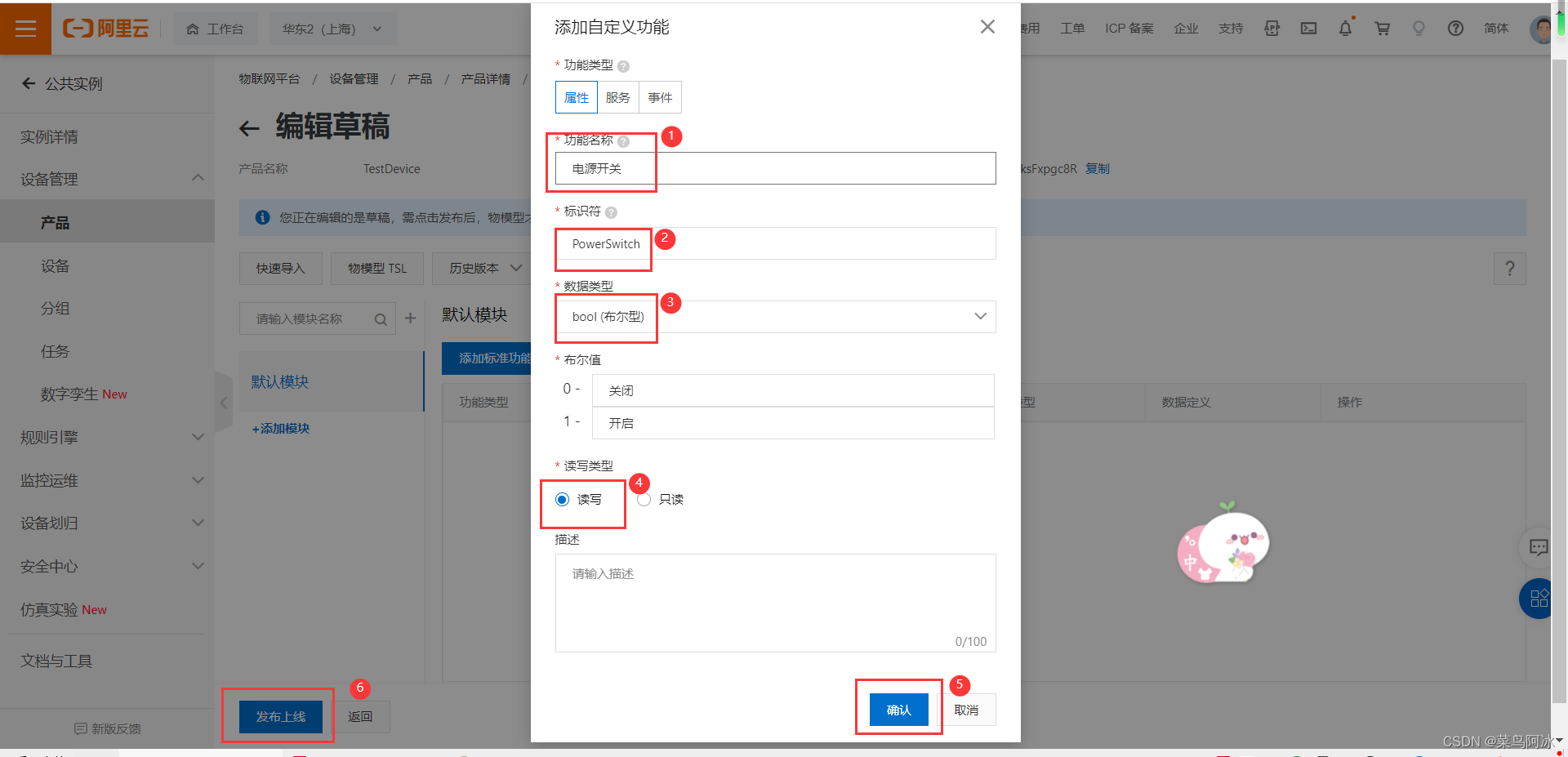Open the shopping cart icon

[1382, 28]
